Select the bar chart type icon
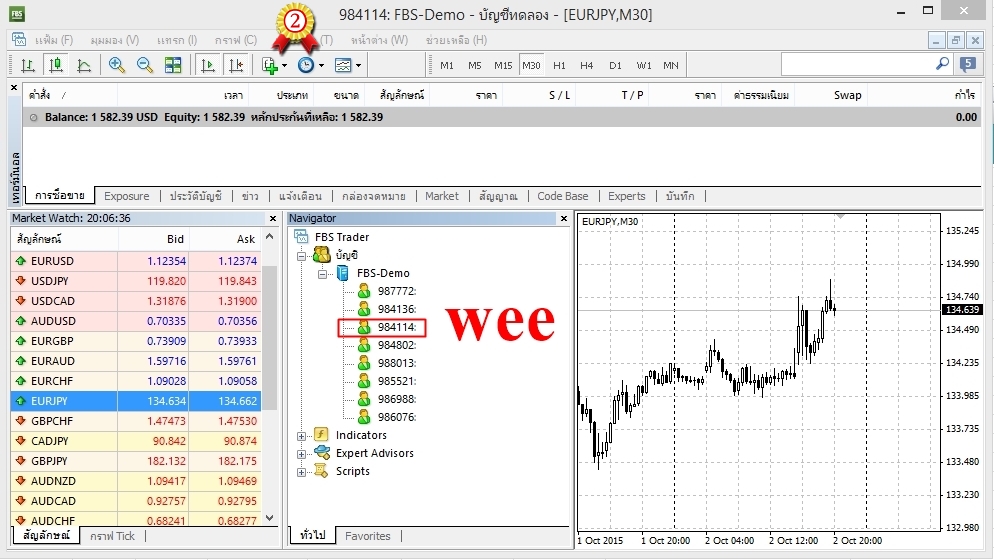Screen dimensions: 994x560 tap(28, 65)
